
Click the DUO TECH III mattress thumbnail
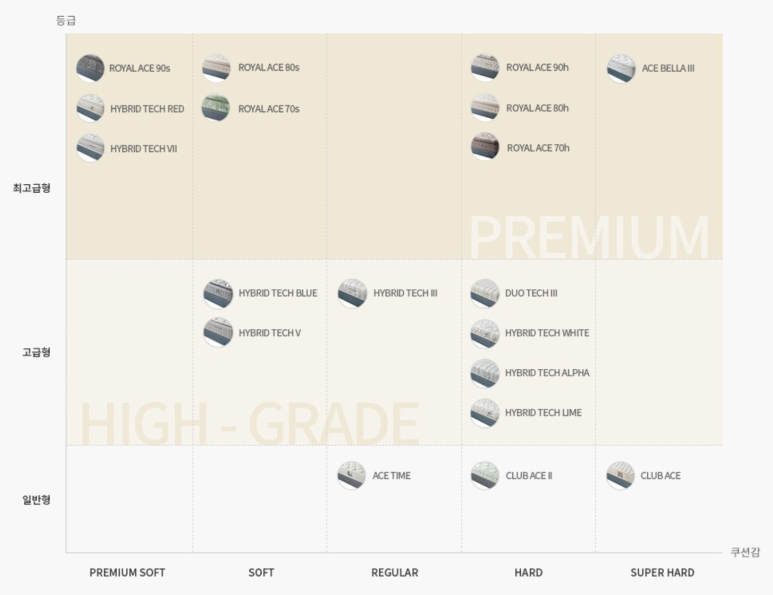[x=485, y=293]
